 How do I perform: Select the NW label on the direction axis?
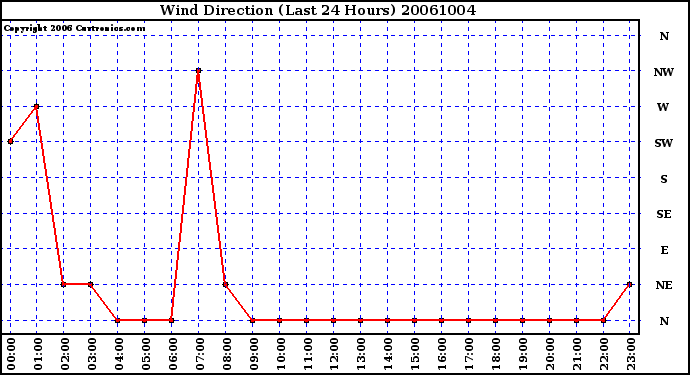click(664, 72)
